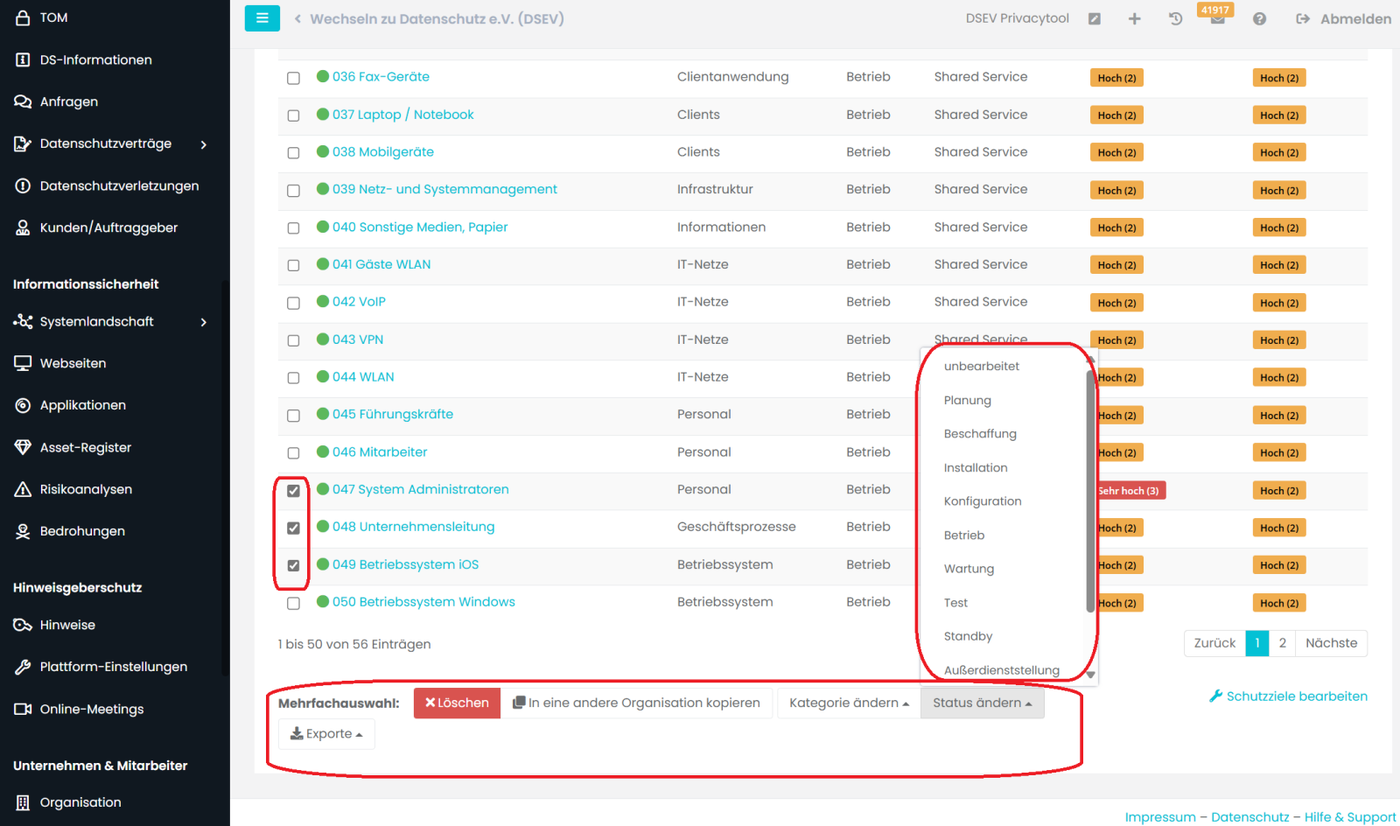Click the Zurück pagination button

tap(1215, 643)
